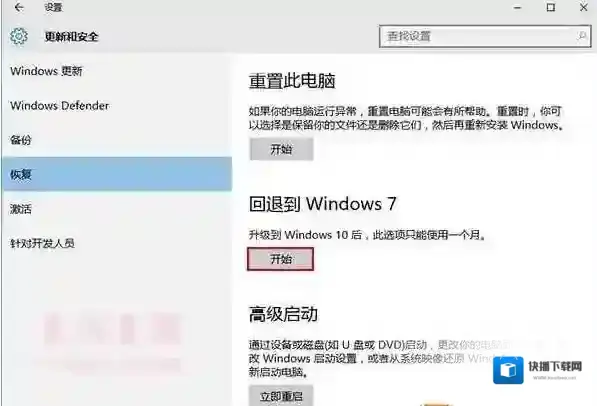Maximize the Settings window
The width and height of the screenshot is (597, 406).
tap(551, 7)
